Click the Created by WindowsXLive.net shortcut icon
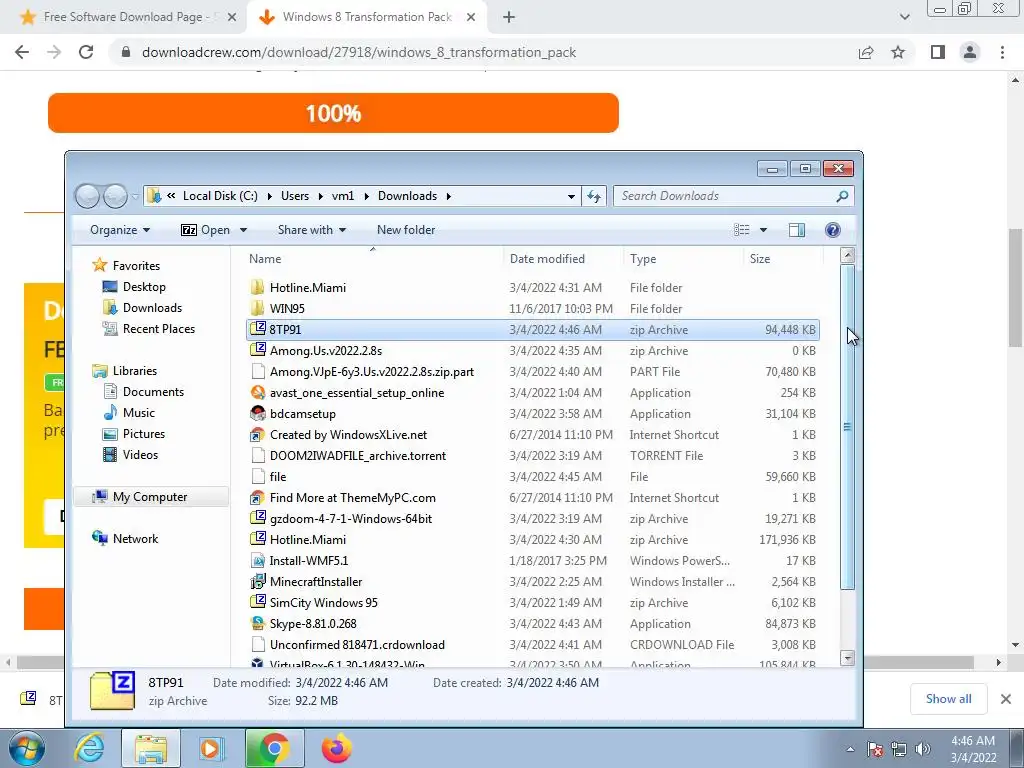This screenshot has height=768, width=1024. point(258,434)
